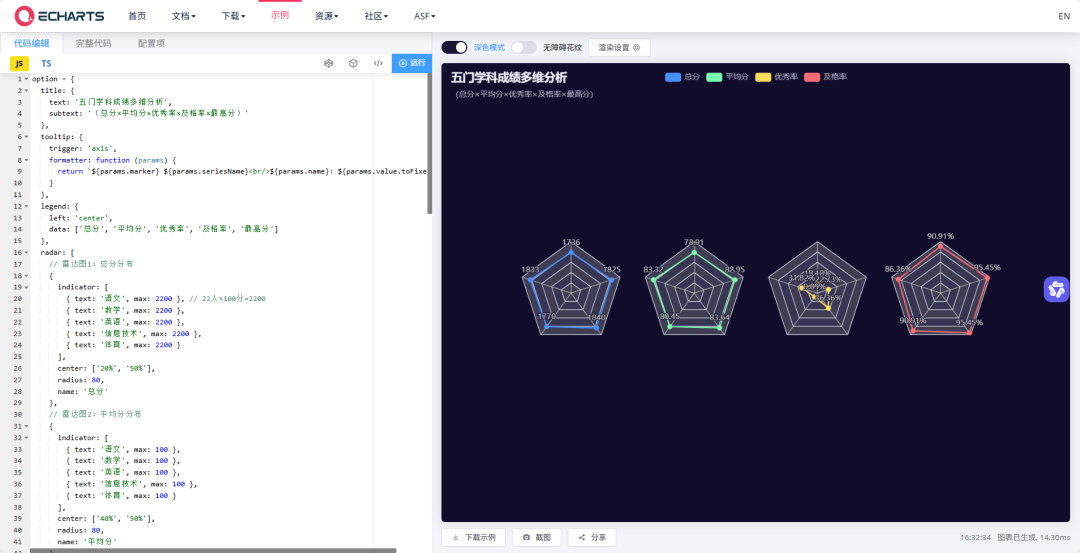Switch to the 完整代码 tab

93,43
